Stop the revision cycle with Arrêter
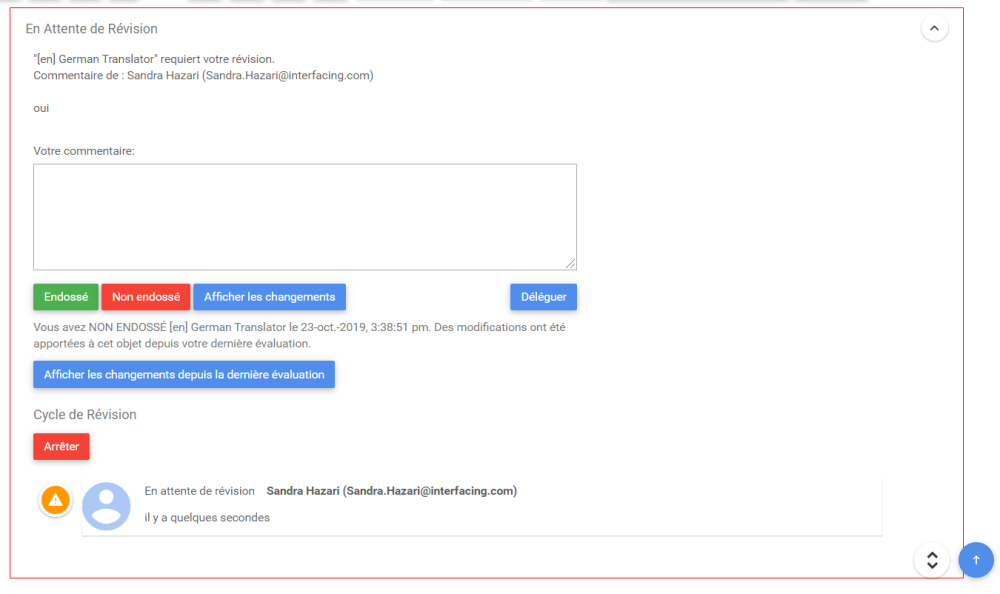1000x594 pixels. 61,447
